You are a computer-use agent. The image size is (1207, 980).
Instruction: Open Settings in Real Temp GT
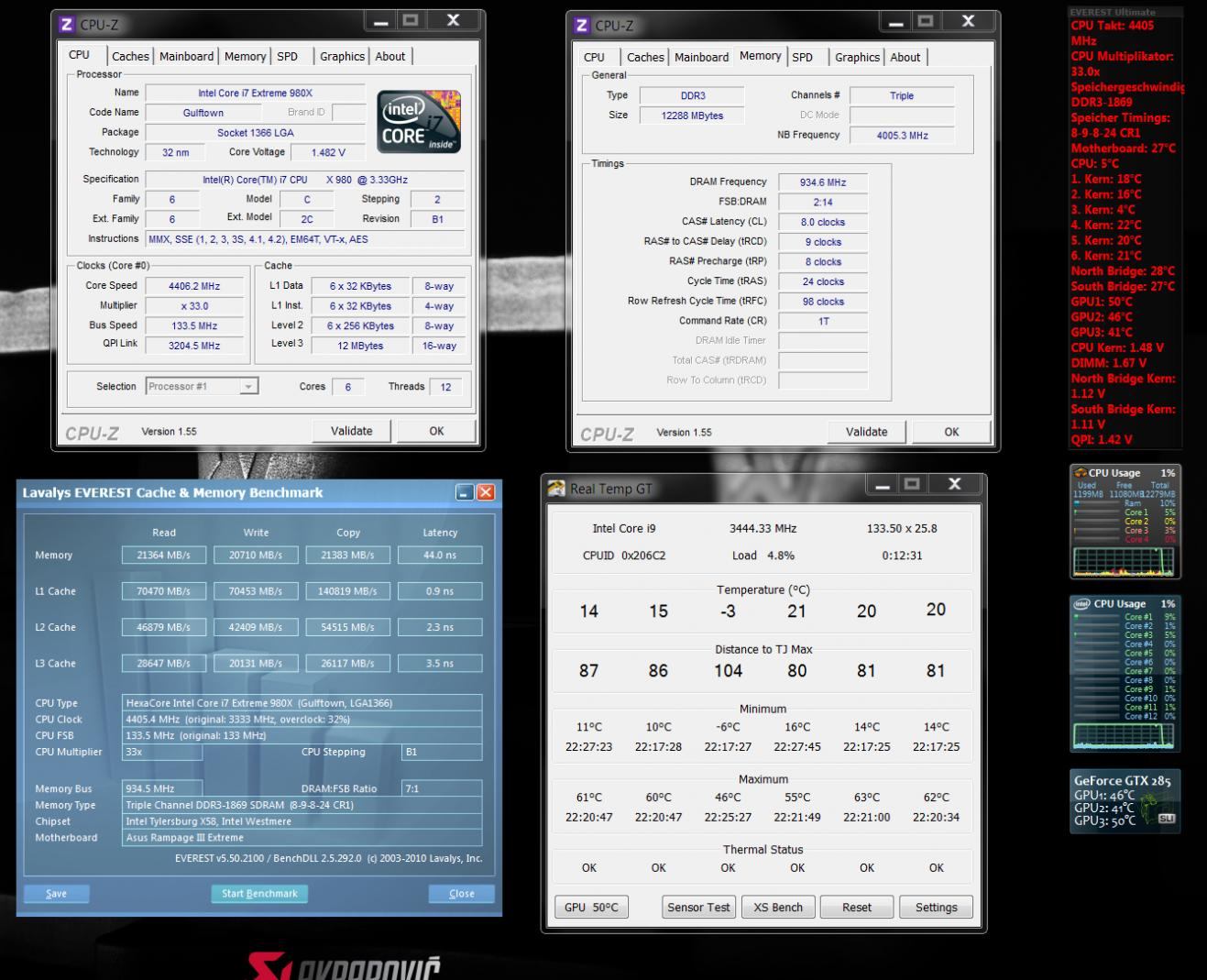(936, 908)
